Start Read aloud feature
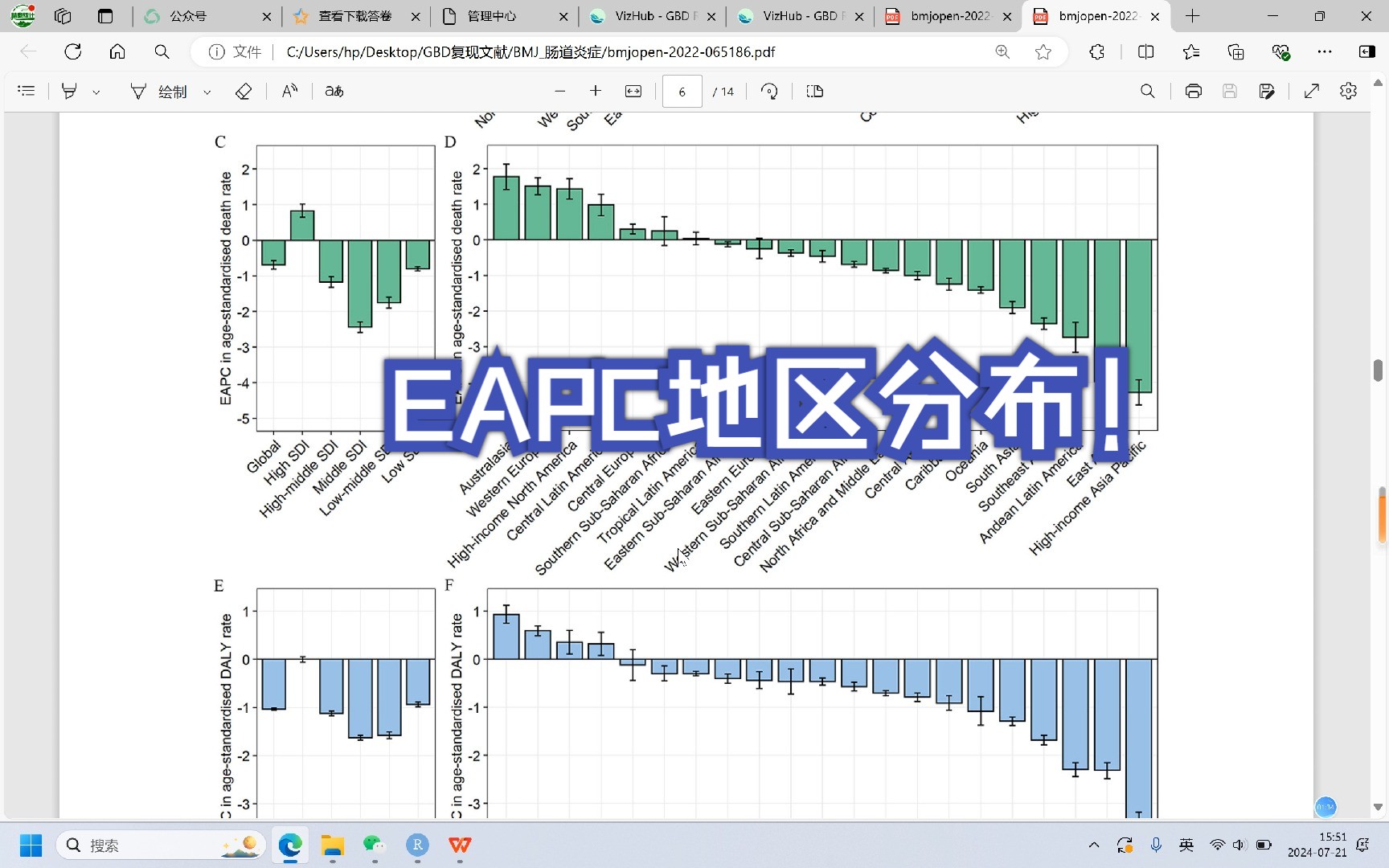Viewport: 1389px width, 868px height. pyautogui.click(x=290, y=91)
